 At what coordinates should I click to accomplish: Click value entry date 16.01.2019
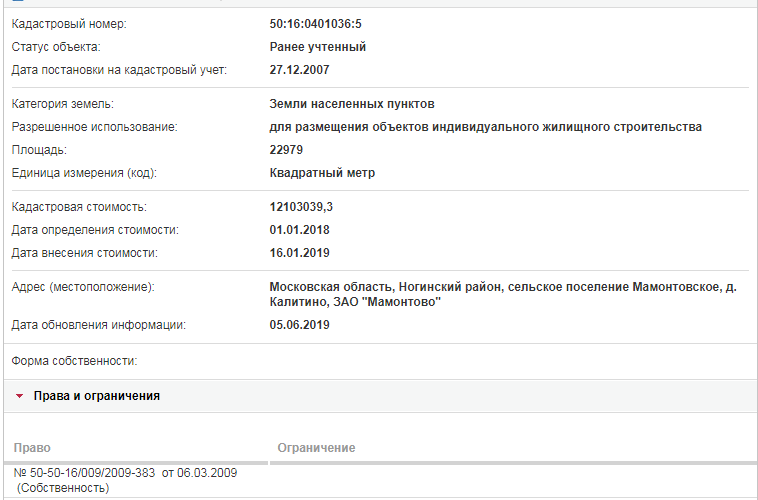coord(299,253)
